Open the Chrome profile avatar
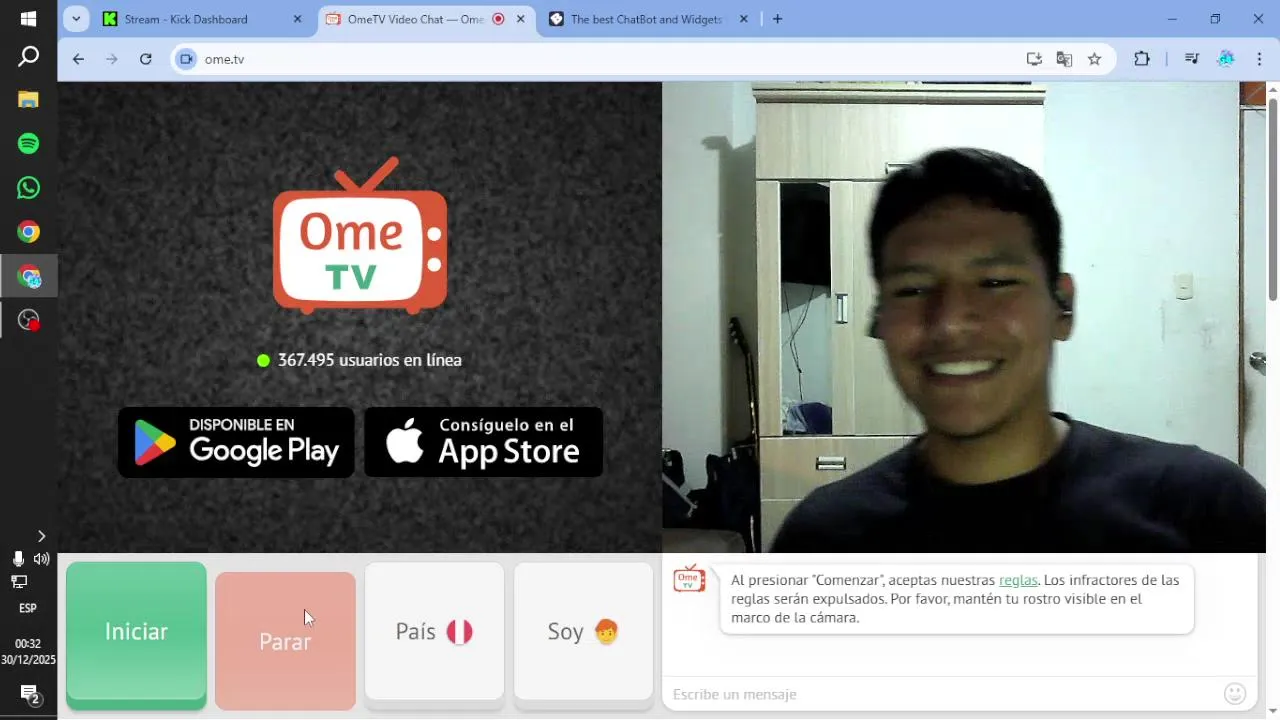 tap(1225, 59)
